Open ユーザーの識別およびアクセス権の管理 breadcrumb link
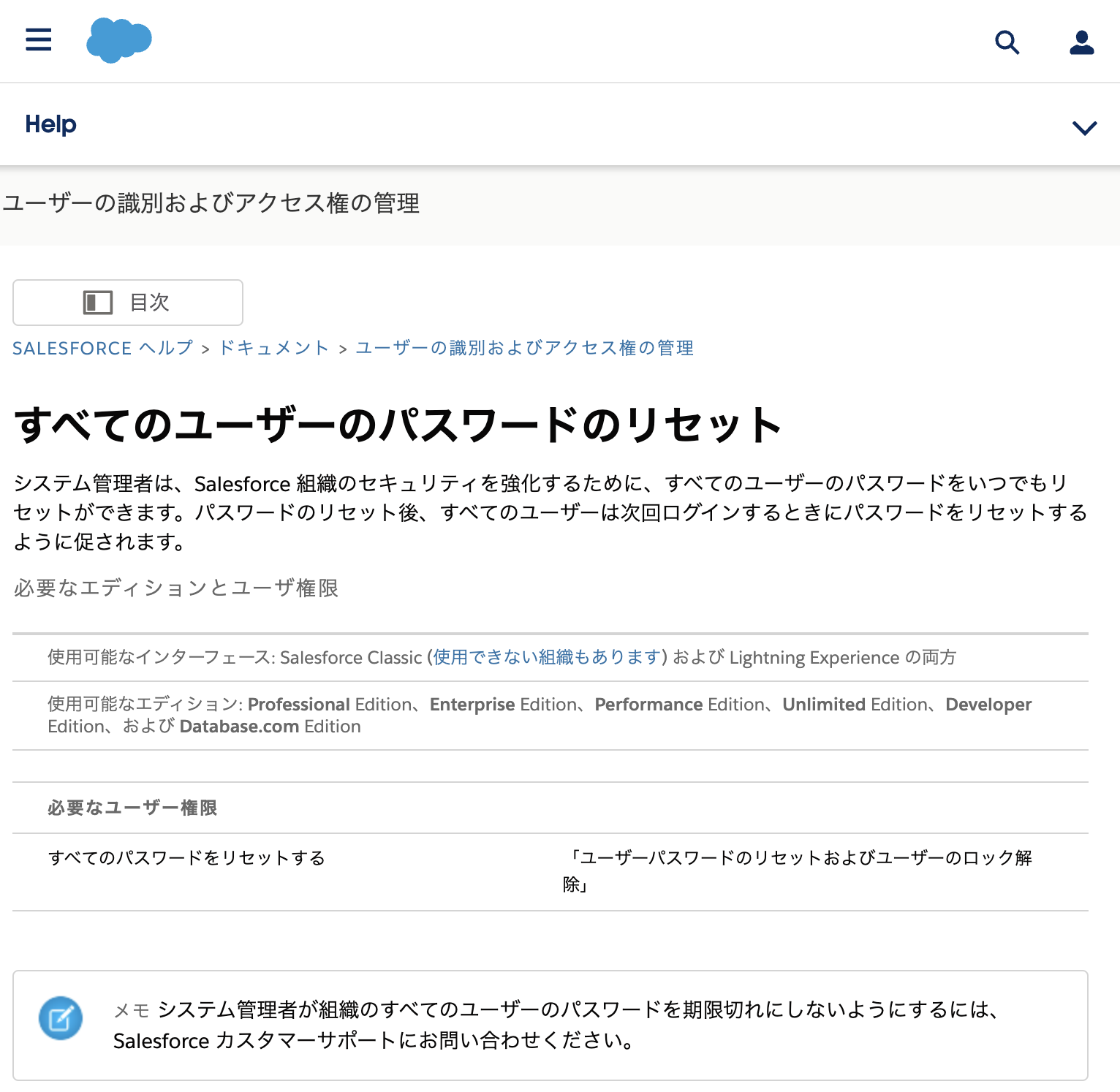 [525, 348]
